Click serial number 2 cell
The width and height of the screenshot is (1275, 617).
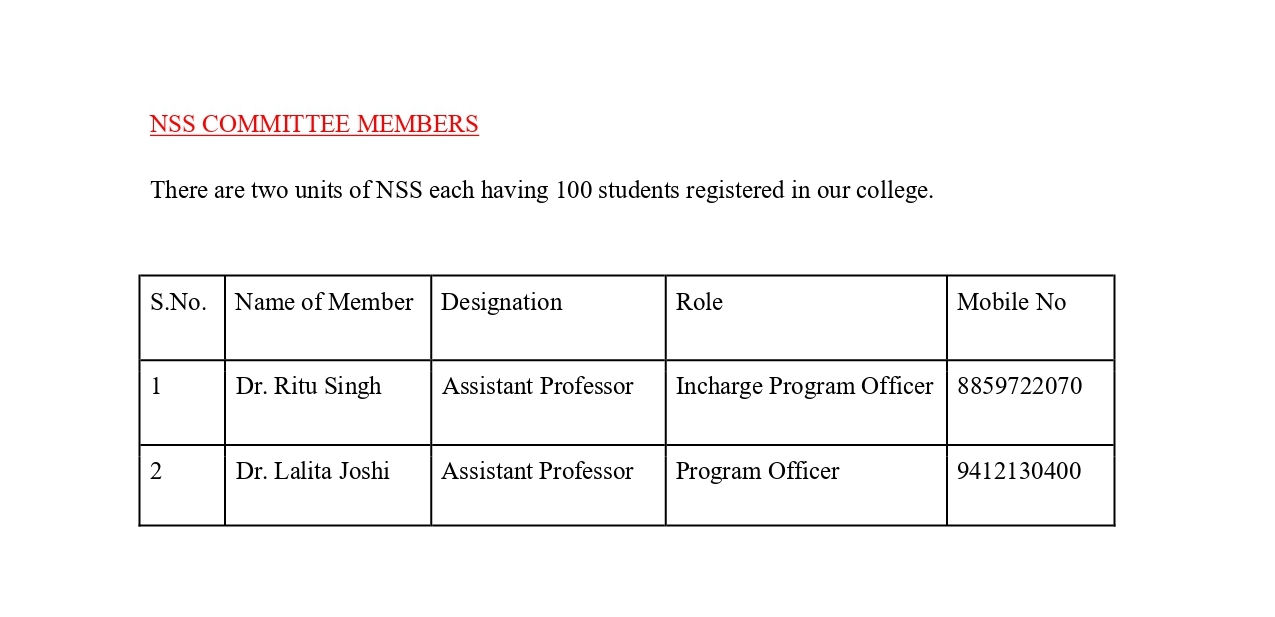(182, 485)
